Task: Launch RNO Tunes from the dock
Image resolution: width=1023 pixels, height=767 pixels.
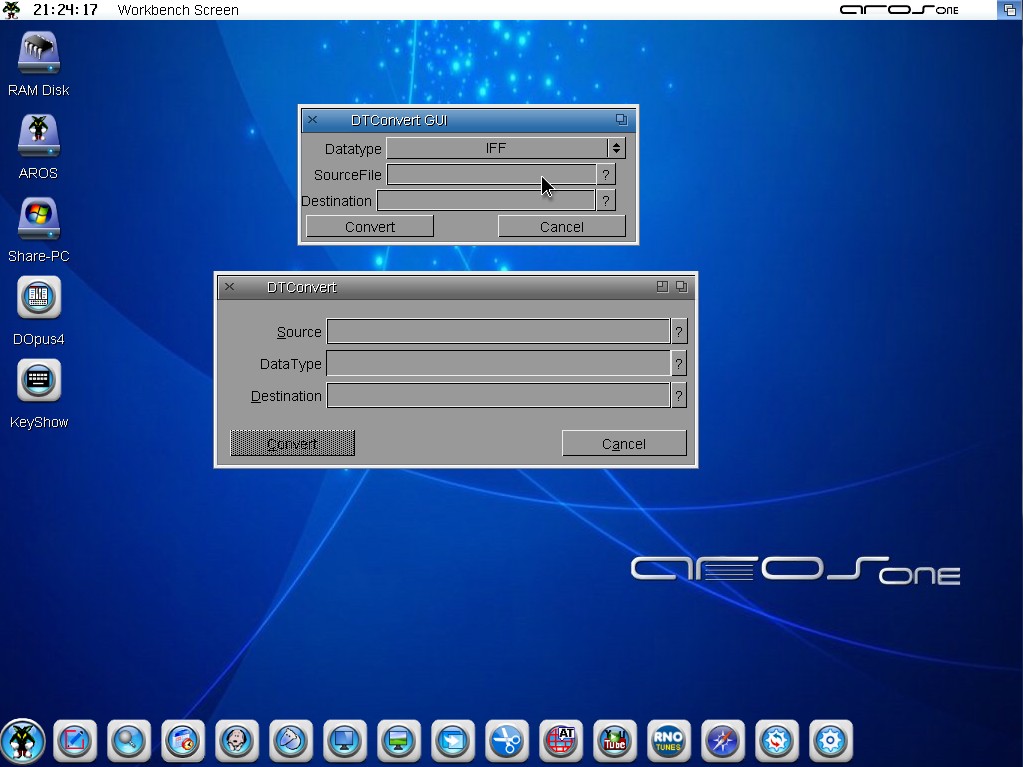Action: point(668,741)
